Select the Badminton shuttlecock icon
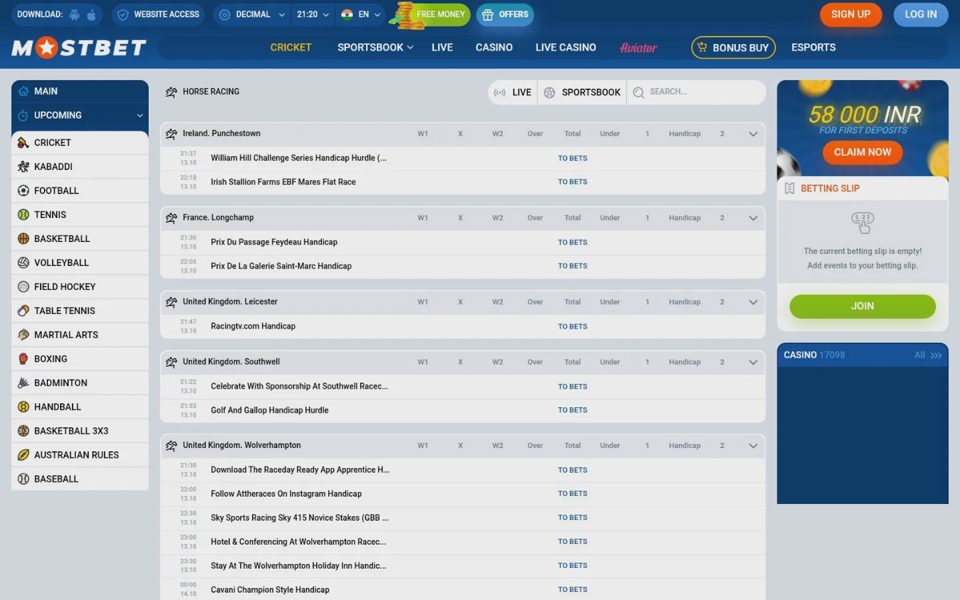This screenshot has width=960, height=600. pyautogui.click(x=23, y=383)
